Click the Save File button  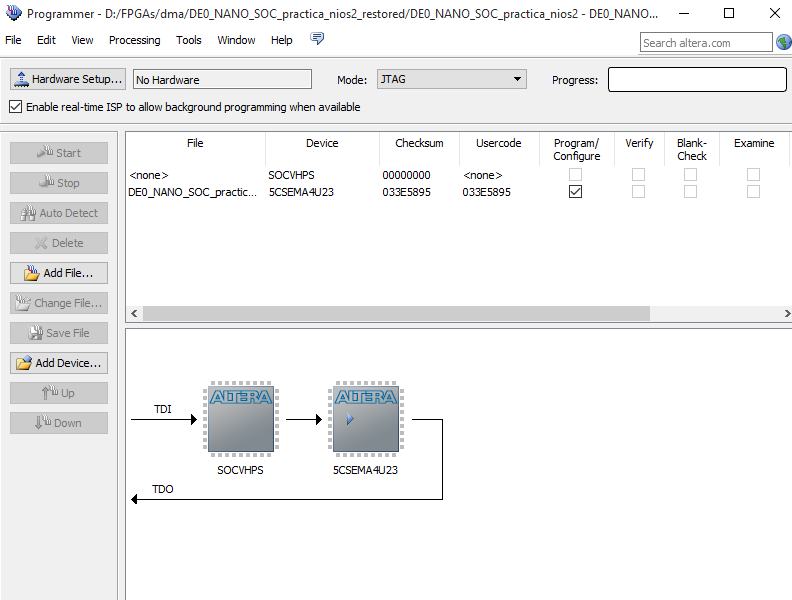click(x=59, y=333)
